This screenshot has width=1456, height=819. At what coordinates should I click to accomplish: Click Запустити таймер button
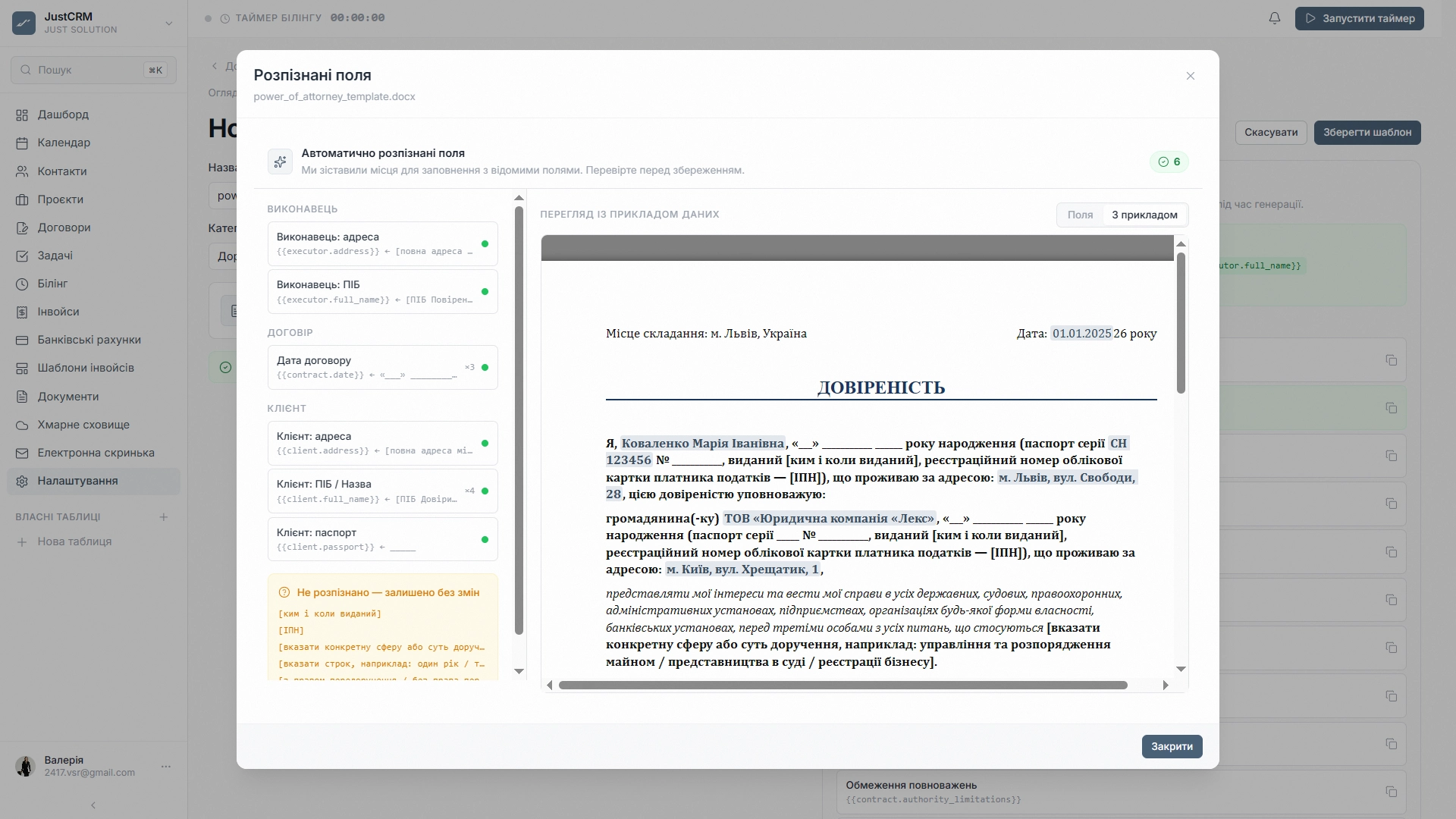tap(1359, 18)
